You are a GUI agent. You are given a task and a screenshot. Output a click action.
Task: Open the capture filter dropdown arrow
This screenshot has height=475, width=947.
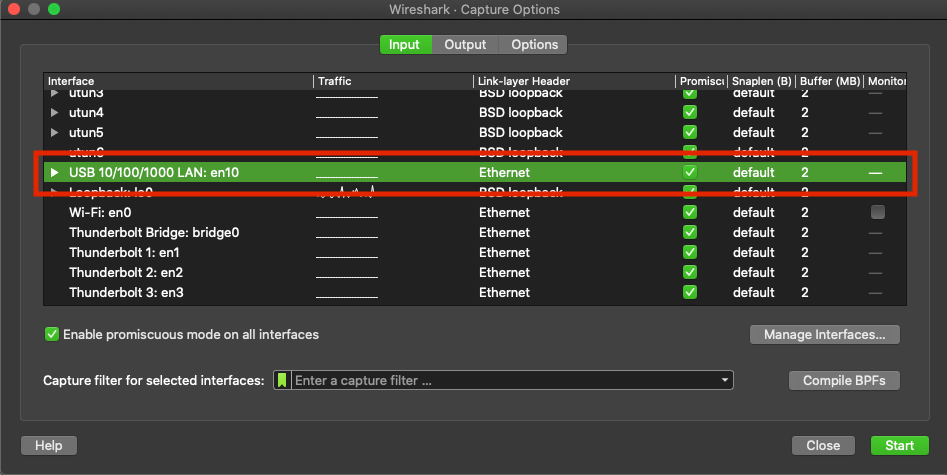click(724, 380)
